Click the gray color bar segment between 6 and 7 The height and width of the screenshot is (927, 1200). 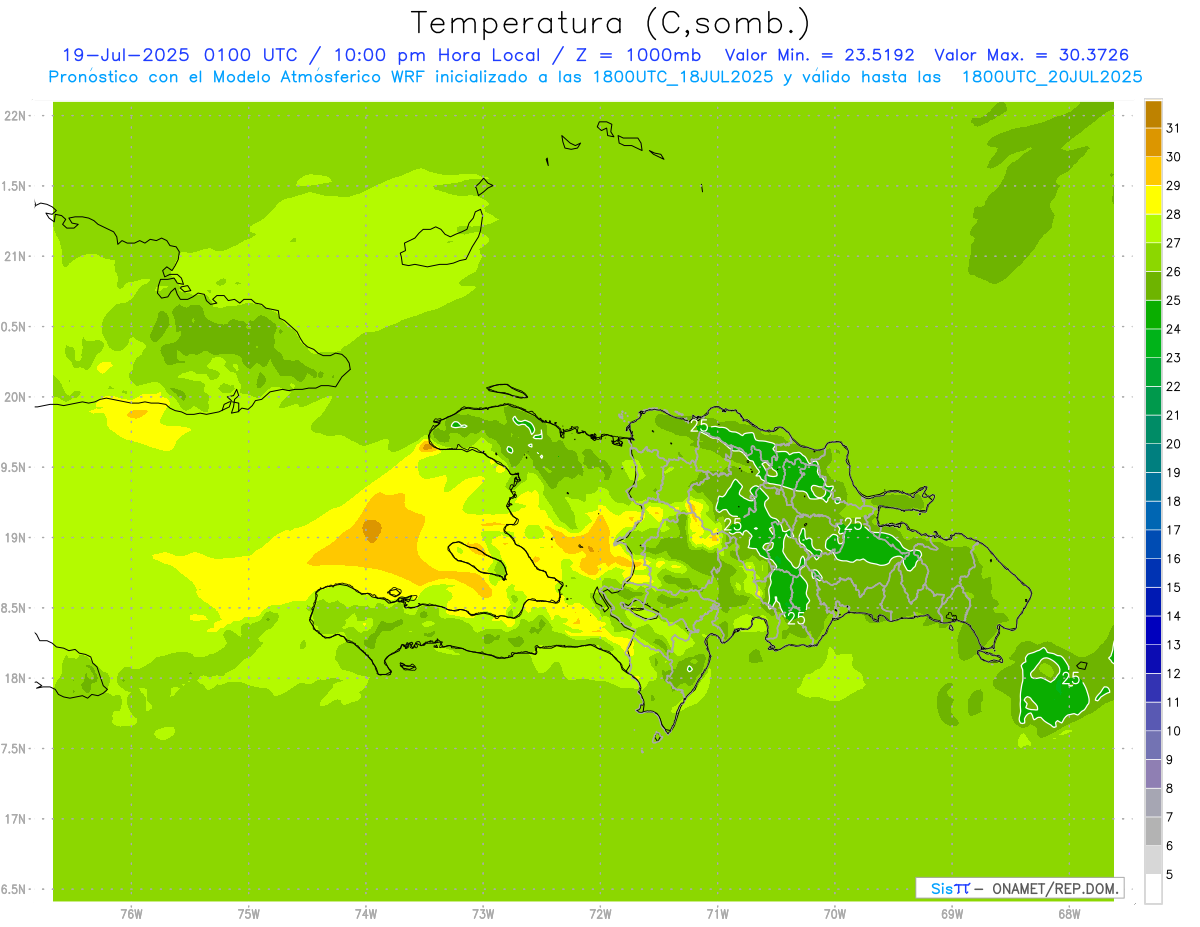1153,831
